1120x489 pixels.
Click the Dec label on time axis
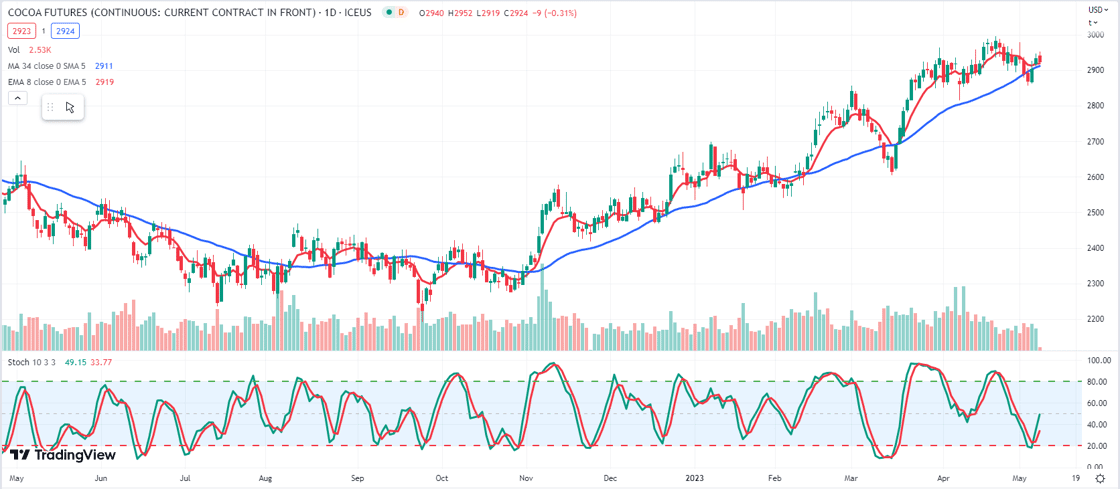pyautogui.click(x=609, y=478)
